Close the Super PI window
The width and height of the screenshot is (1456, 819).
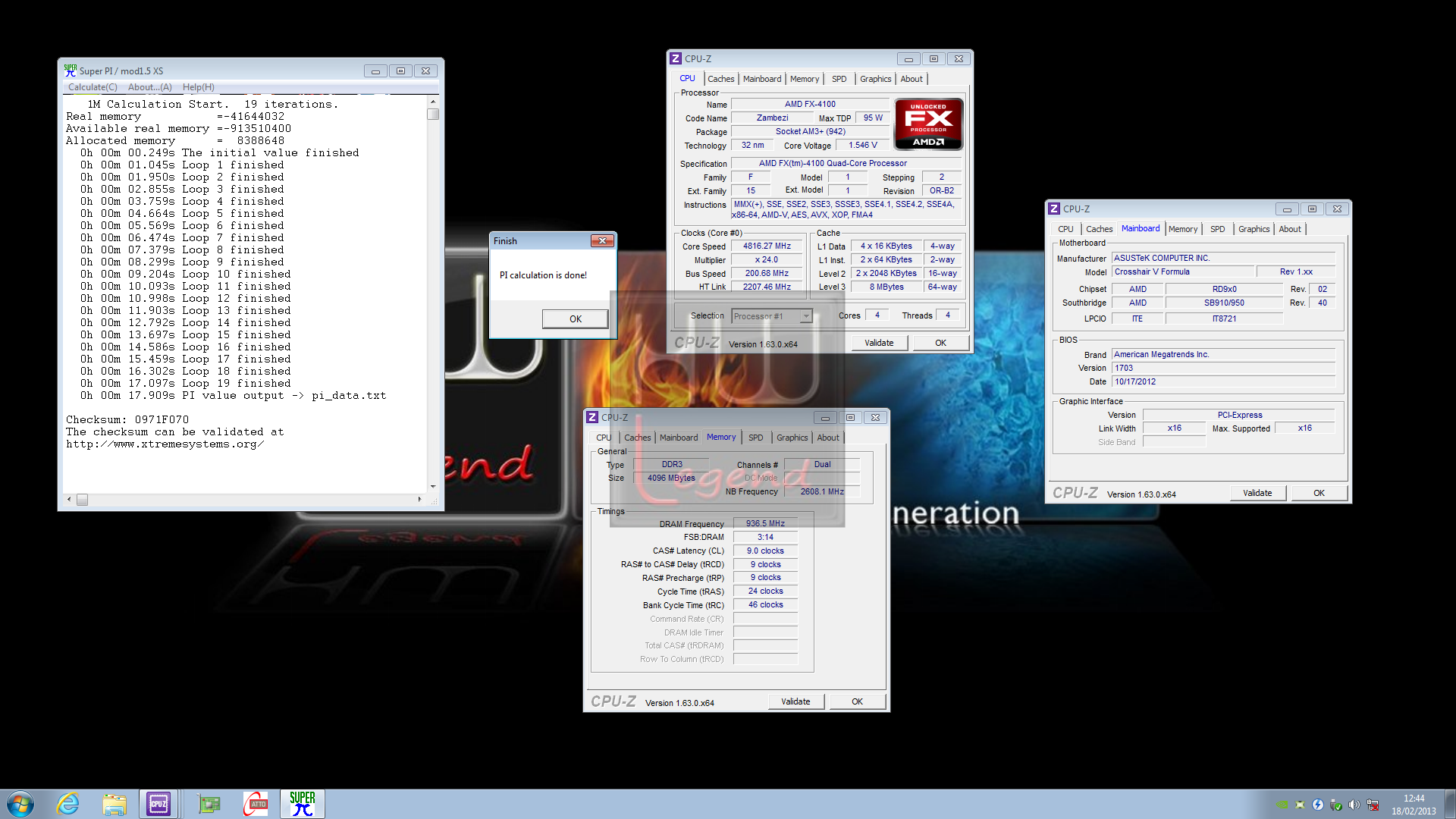[x=426, y=71]
